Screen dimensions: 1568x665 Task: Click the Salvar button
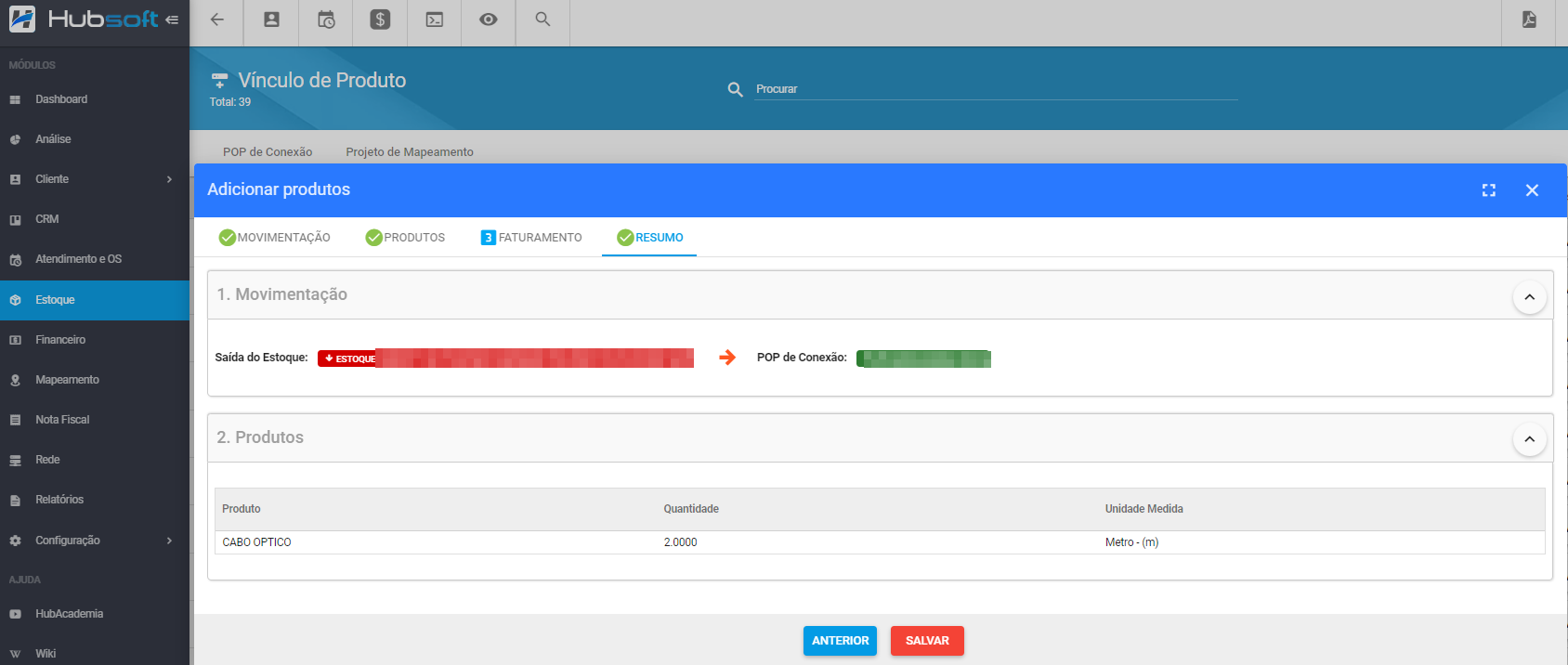point(927,641)
